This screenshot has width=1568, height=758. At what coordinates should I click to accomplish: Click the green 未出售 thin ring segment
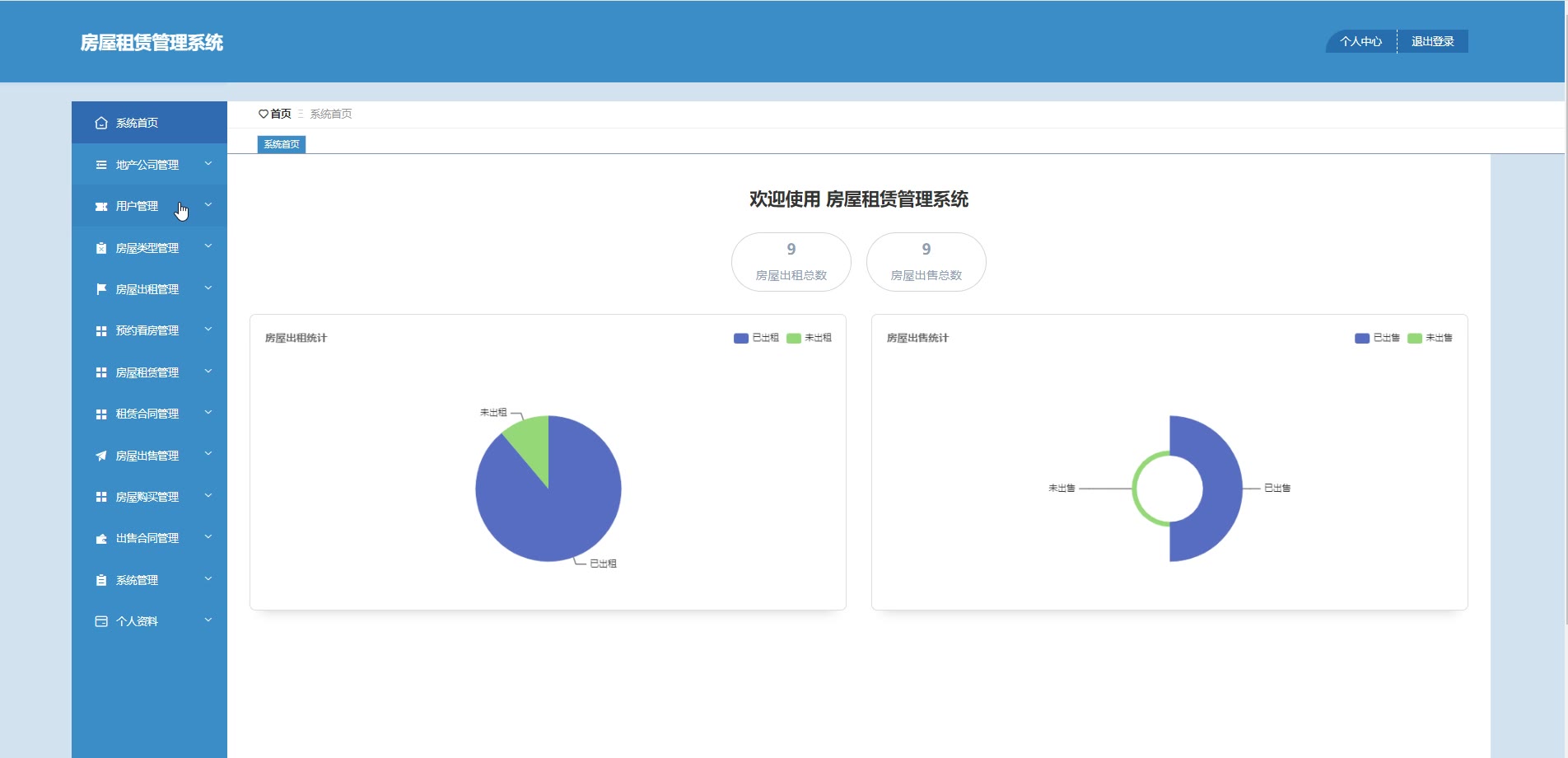pyautogui.click(x=1135, y=489)
